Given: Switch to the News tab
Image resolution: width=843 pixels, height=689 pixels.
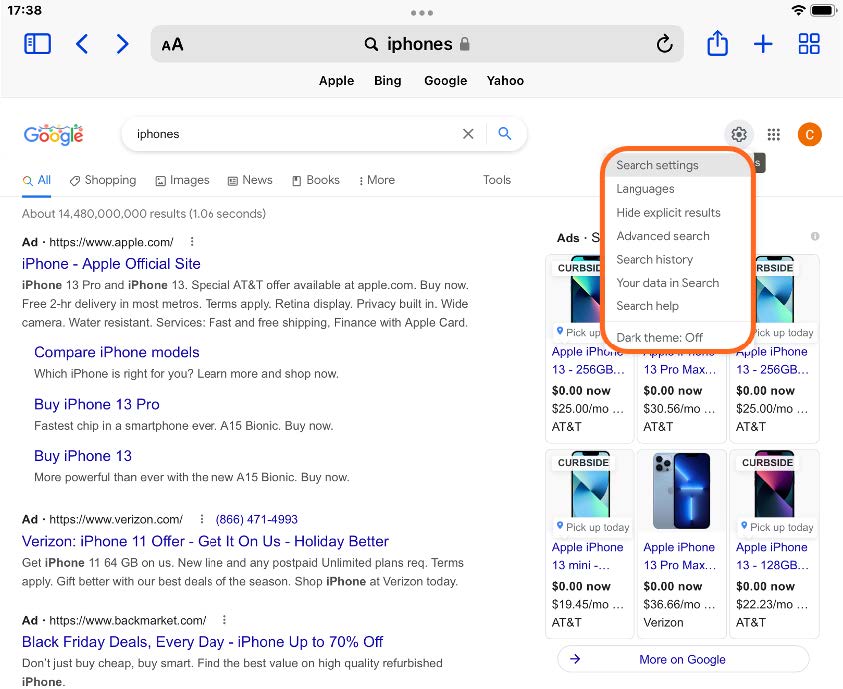Looking at the screenshot, I should point(250,180).
